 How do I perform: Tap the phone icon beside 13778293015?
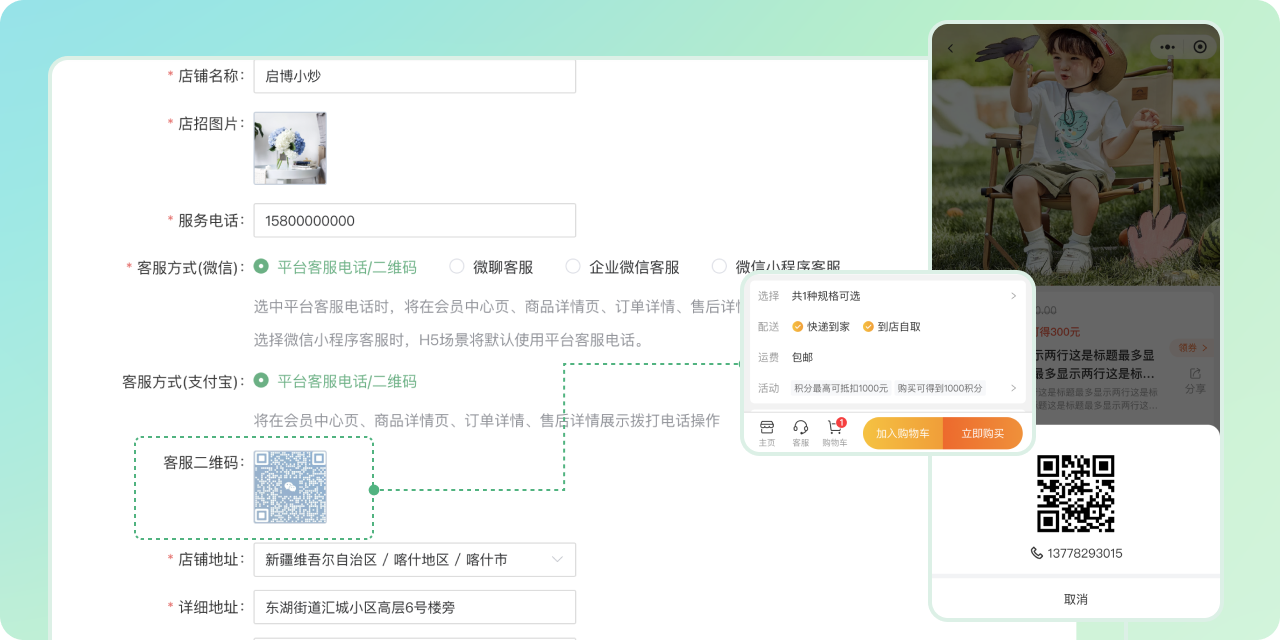[x=1037, y=553]
